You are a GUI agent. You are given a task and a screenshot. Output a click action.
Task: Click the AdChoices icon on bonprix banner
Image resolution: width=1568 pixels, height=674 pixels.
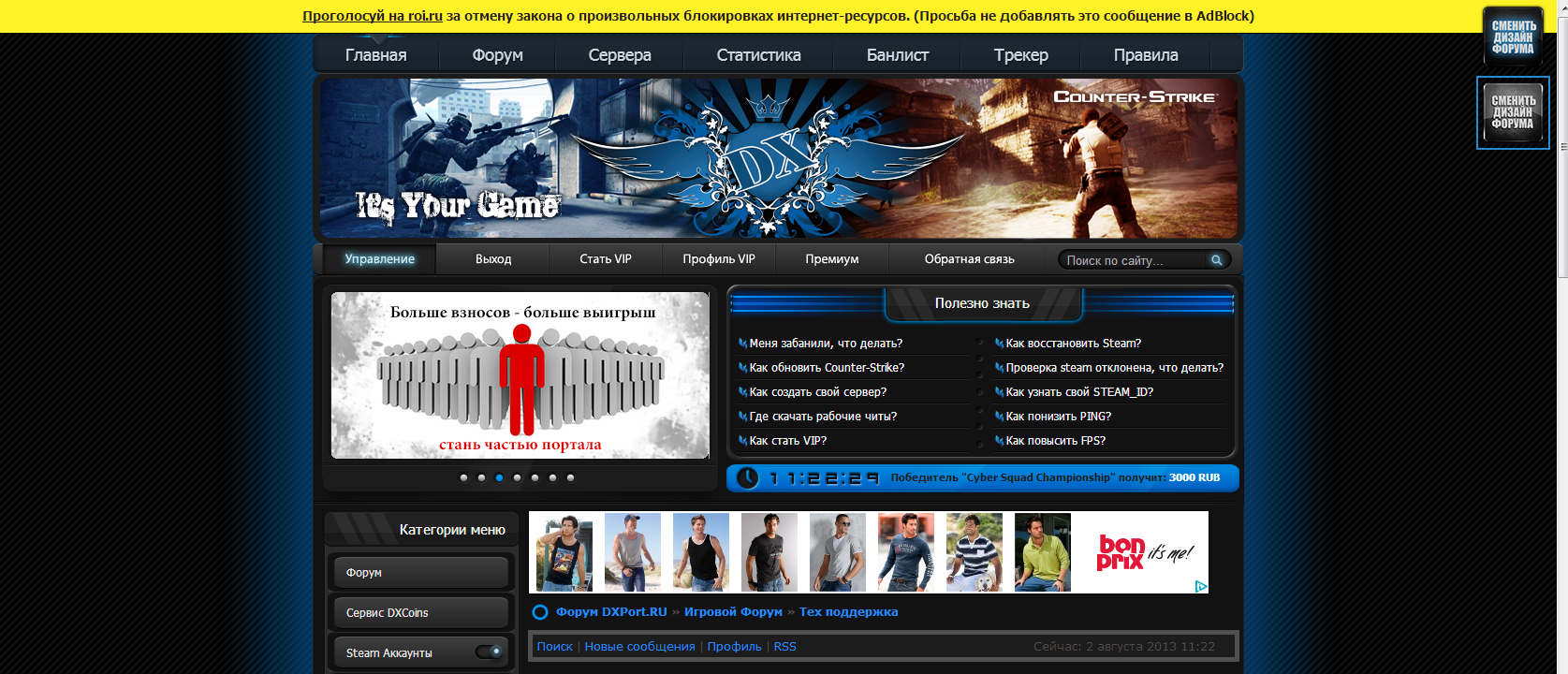(1201, 587)
